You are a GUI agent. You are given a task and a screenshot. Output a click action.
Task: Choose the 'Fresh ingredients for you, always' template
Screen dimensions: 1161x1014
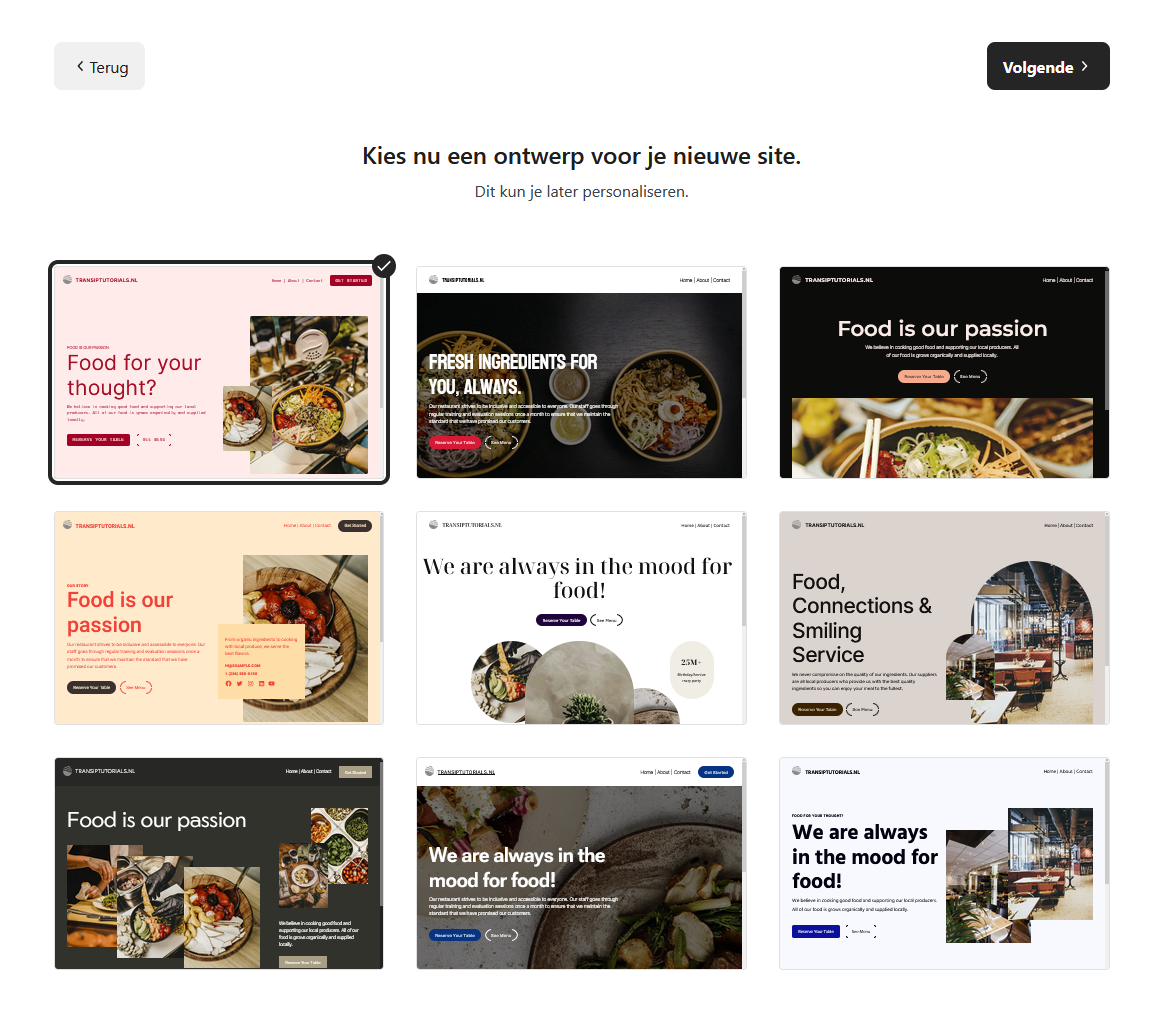pyautogui.click(x=581, y=373)
